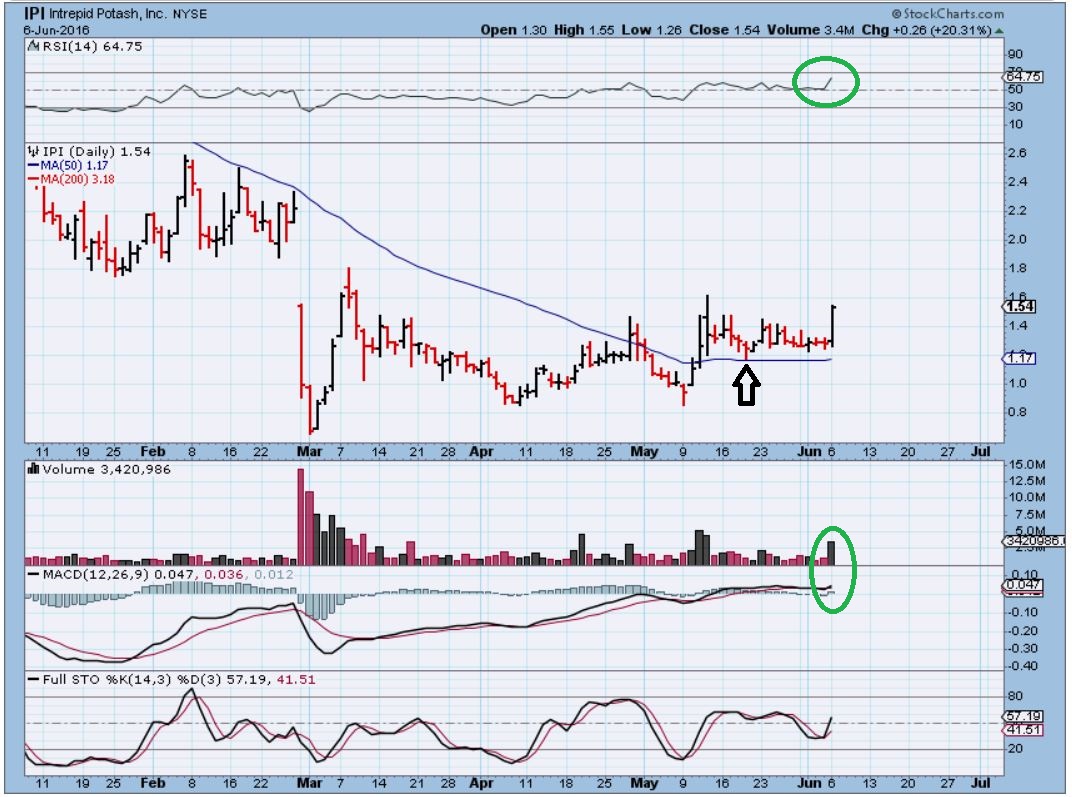Click the volume bars icon beside Volume label
Screen dimensions: 1072x797
point(34,469)
